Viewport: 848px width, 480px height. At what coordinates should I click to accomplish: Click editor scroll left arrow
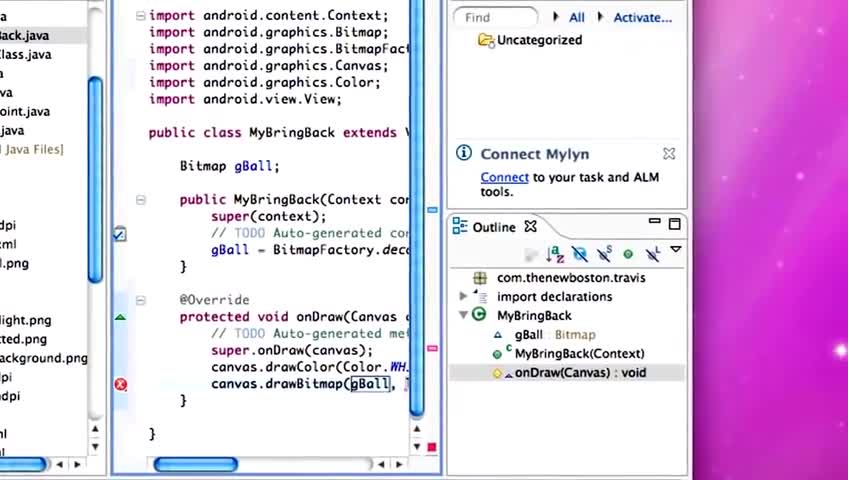pyautogui.click(x=381, y=464)
